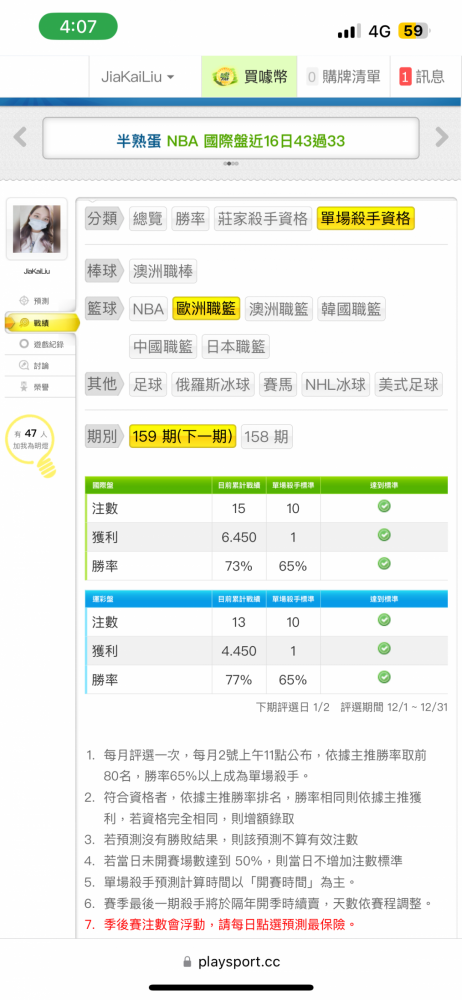Select the NBA basketball league filter
This screenshot has height=1000, width=462.
pyautogui.click(x=149, y=310)
